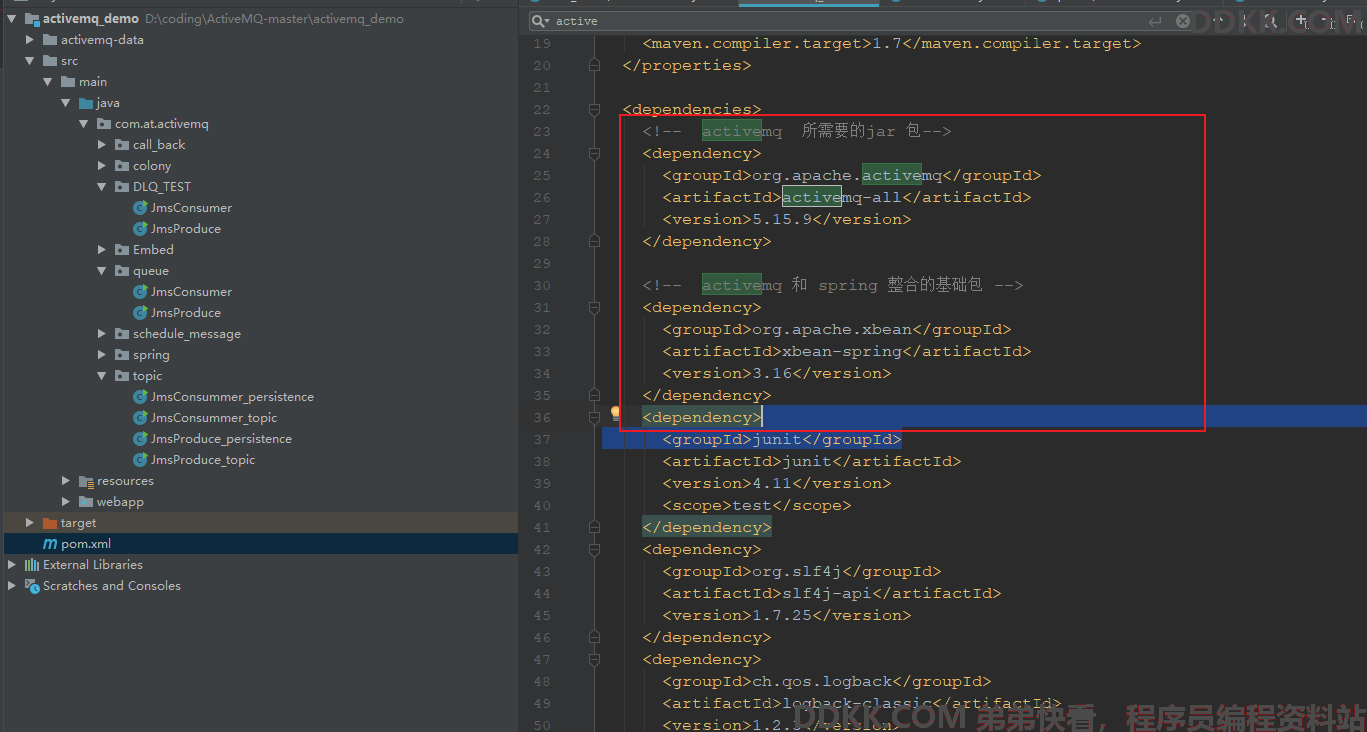Collapse the src folder arrow
Image resolution: width=1367 pixels, height=732 pixels.
[x=30, y=61]
